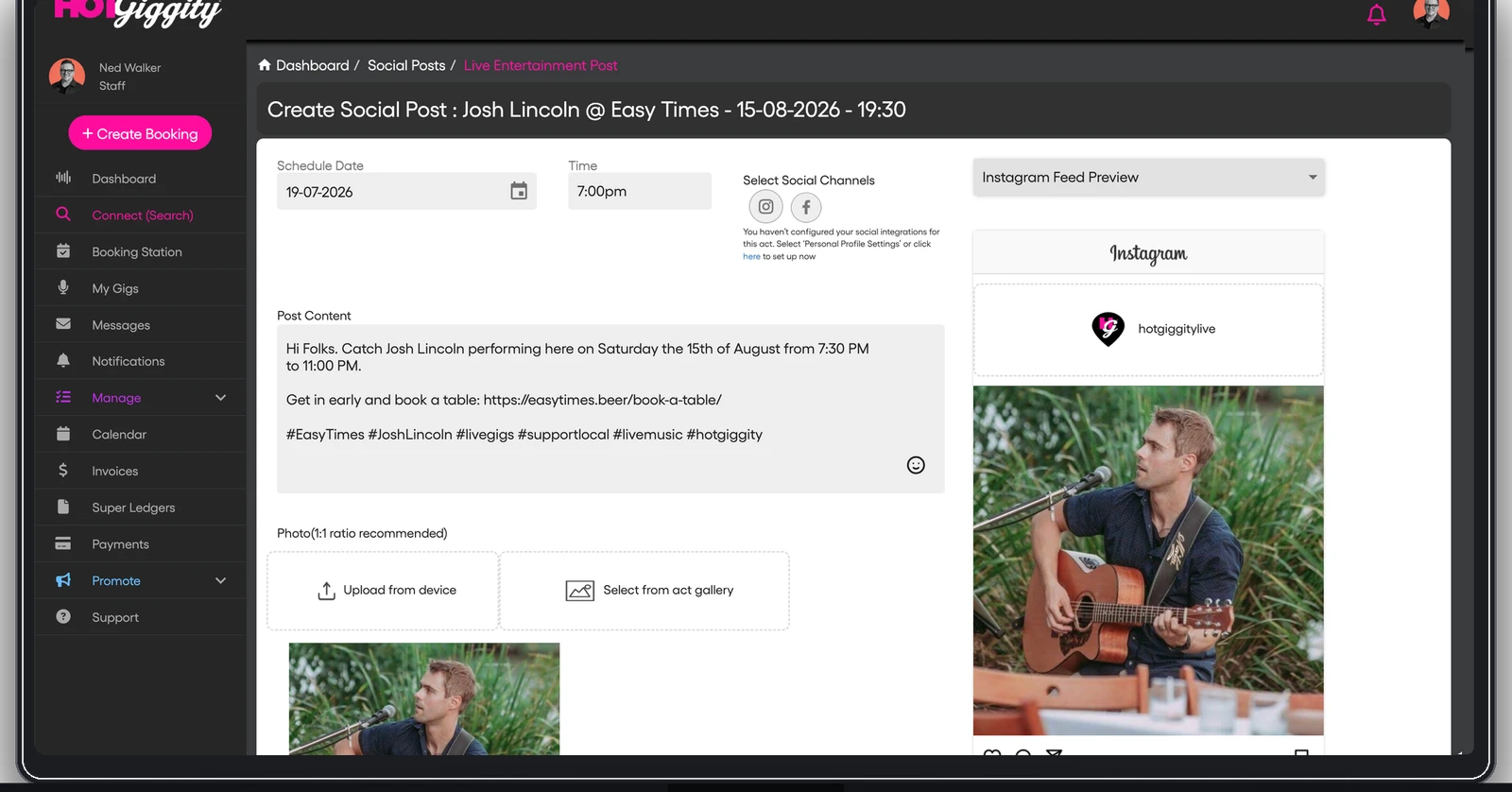The width and height of the screenshot is (1512, 792).
Task: Click the 'here' link to set up integrations
Action: (751, 256)
